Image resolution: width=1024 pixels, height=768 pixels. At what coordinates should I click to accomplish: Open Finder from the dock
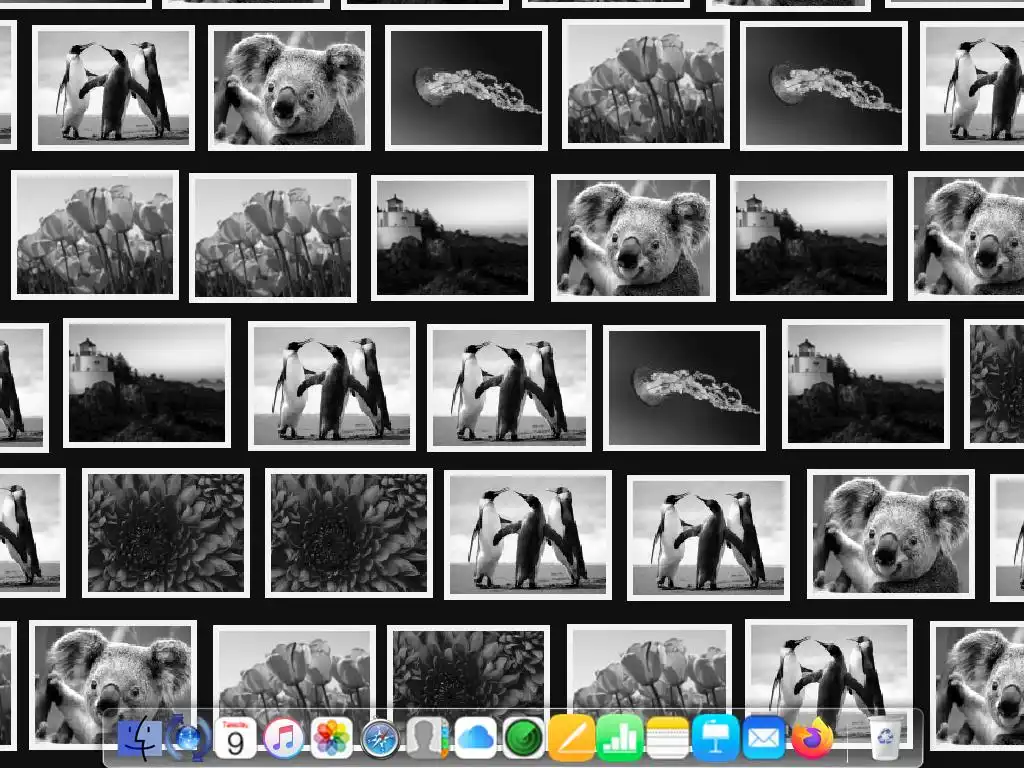140,739
